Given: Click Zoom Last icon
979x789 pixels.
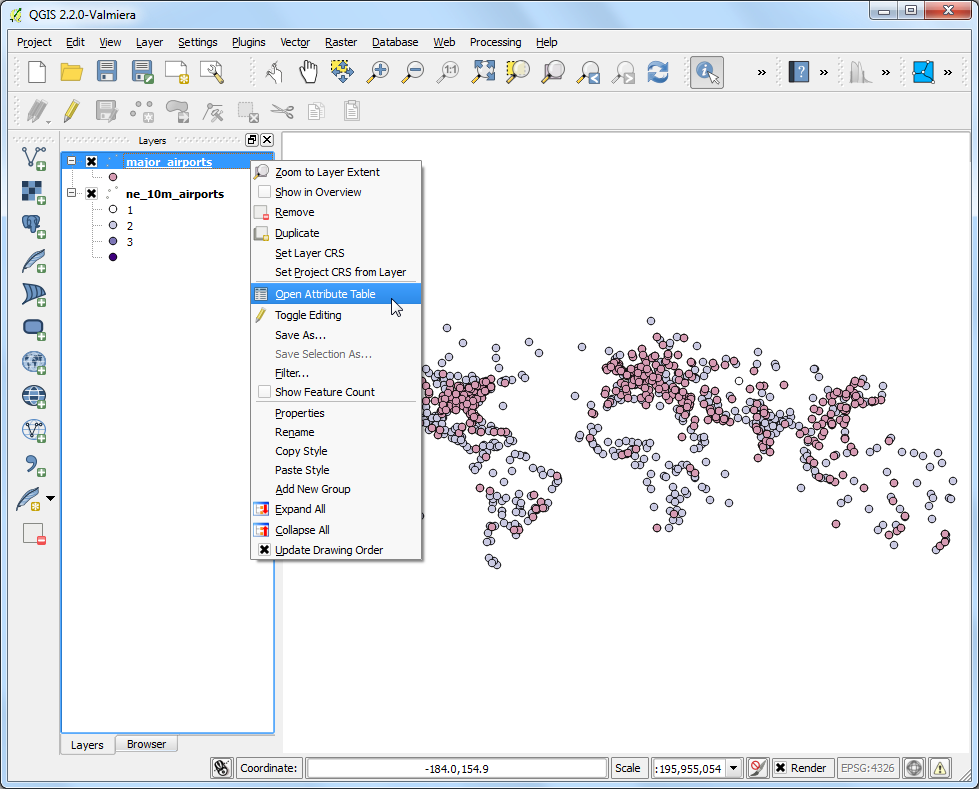Looking at the screenshot, I should (588, 72).
